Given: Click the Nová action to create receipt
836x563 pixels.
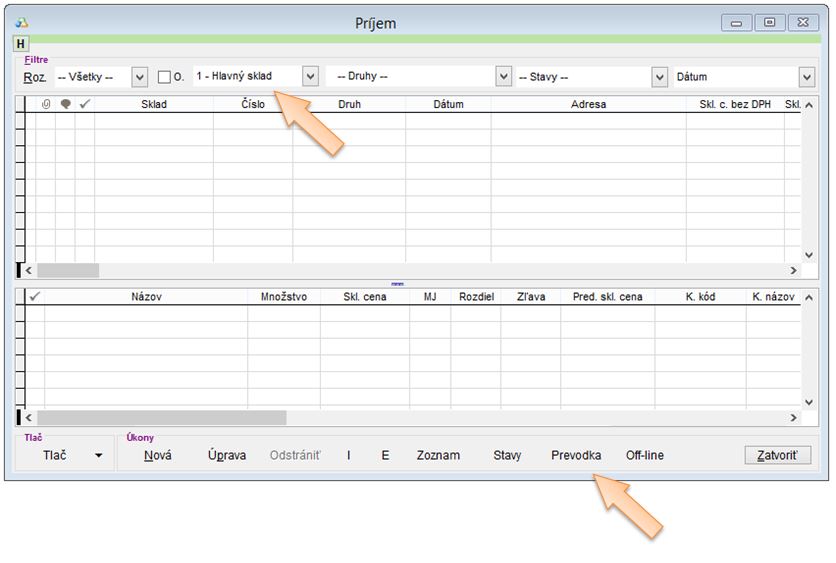Looking at the screenshot, I should pyautogui.click(x=157, y=456).
